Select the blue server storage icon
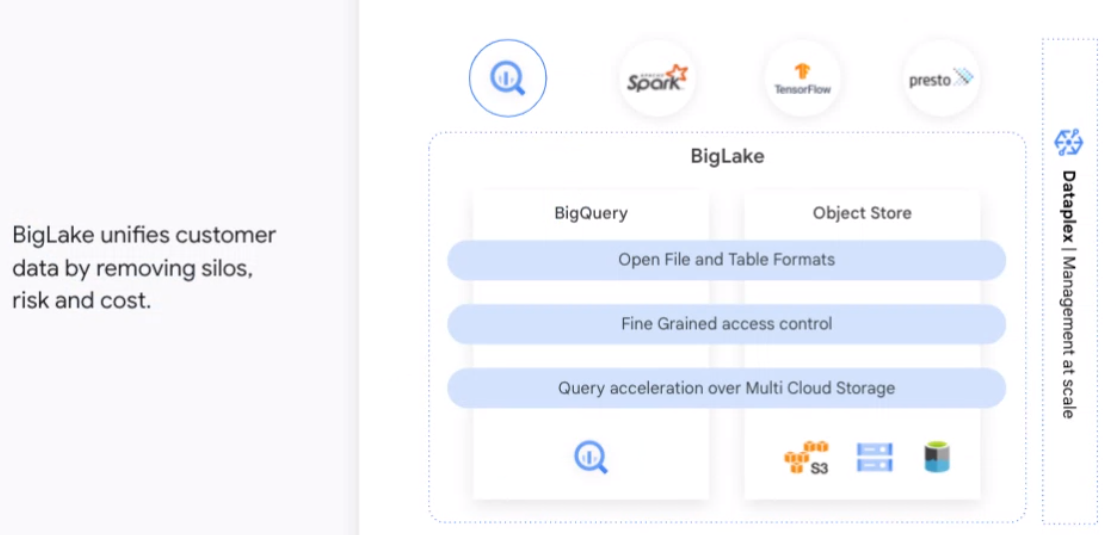1118x535 pixels. (x=875, y=457)
